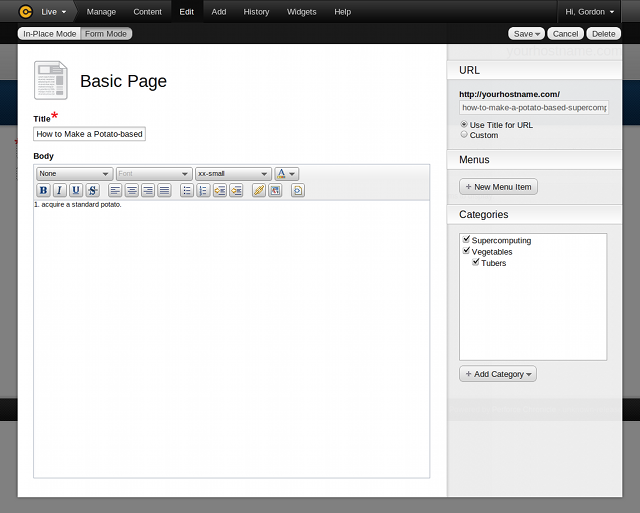
Task: Insert a bulleted list
Action: (x=187, y=190)
